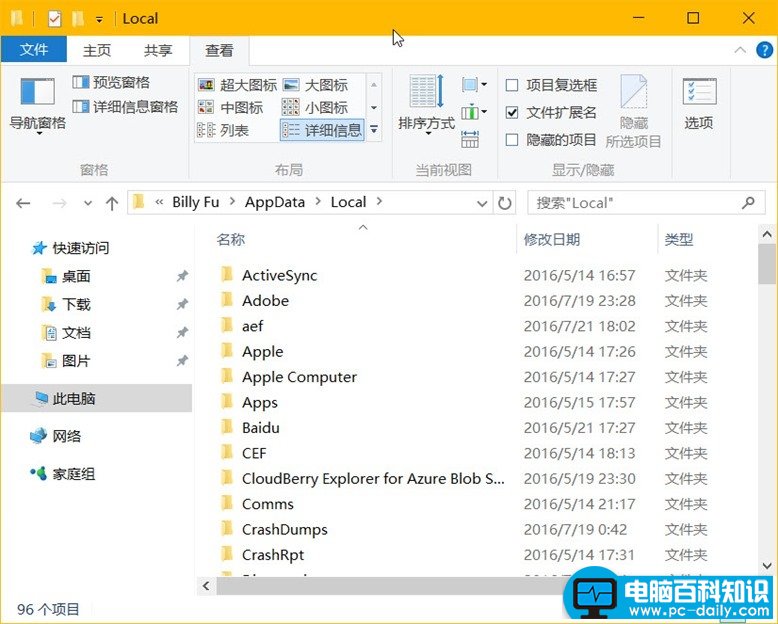Image resolution: width=778 pixels, height=624 pixels.
Task: Select the Baidu folder
Action: 260,428
